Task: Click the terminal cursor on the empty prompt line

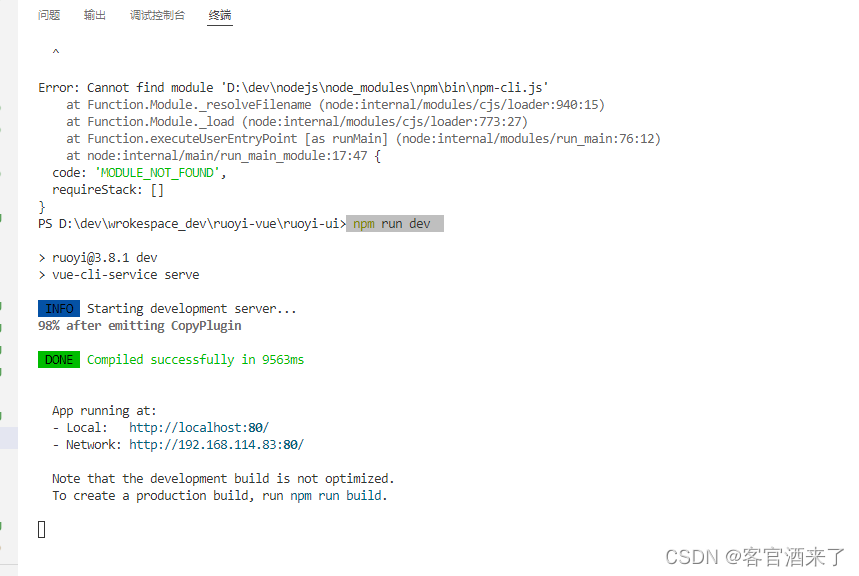Action: 41,528
